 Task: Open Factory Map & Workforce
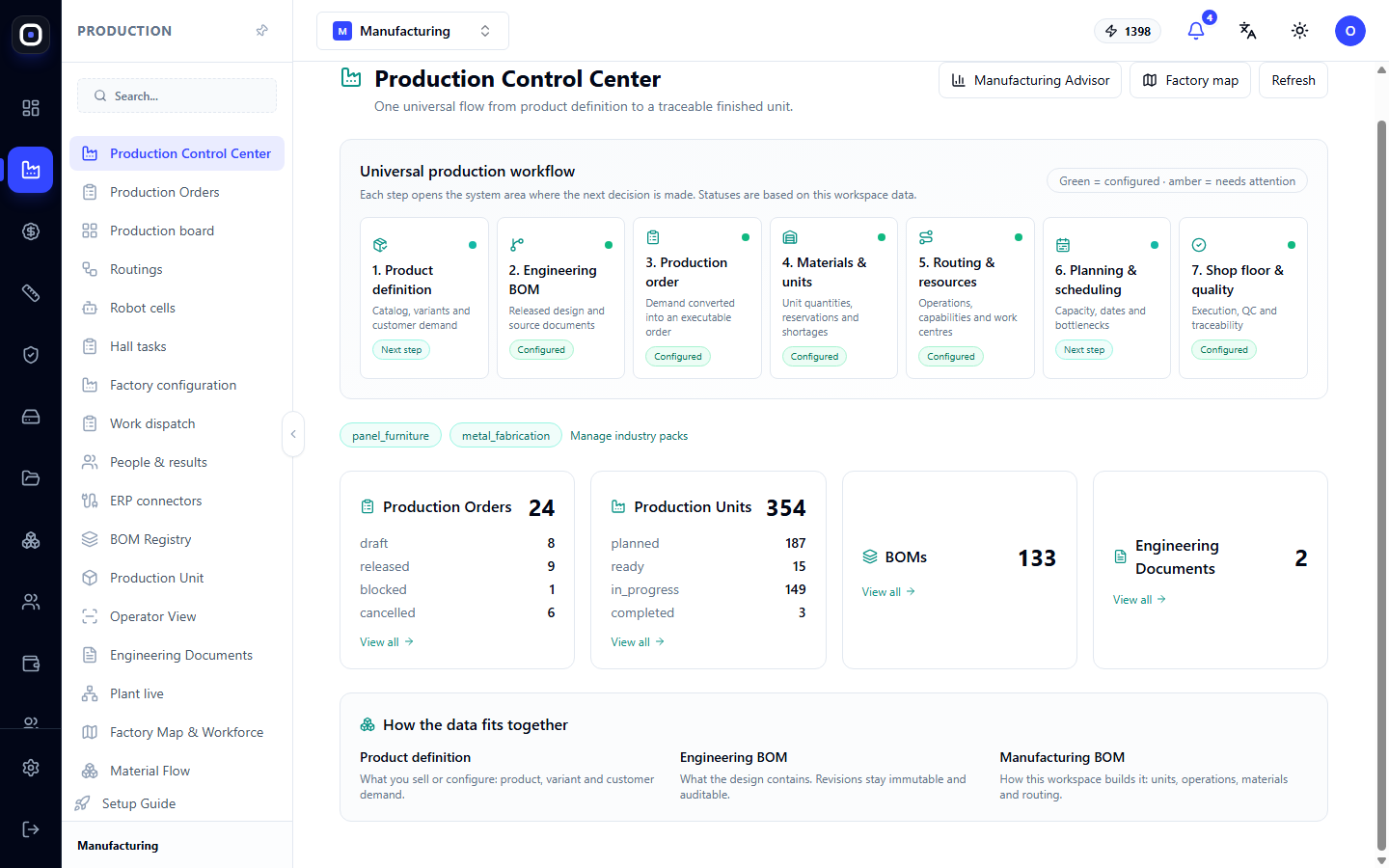click(177, 732)
